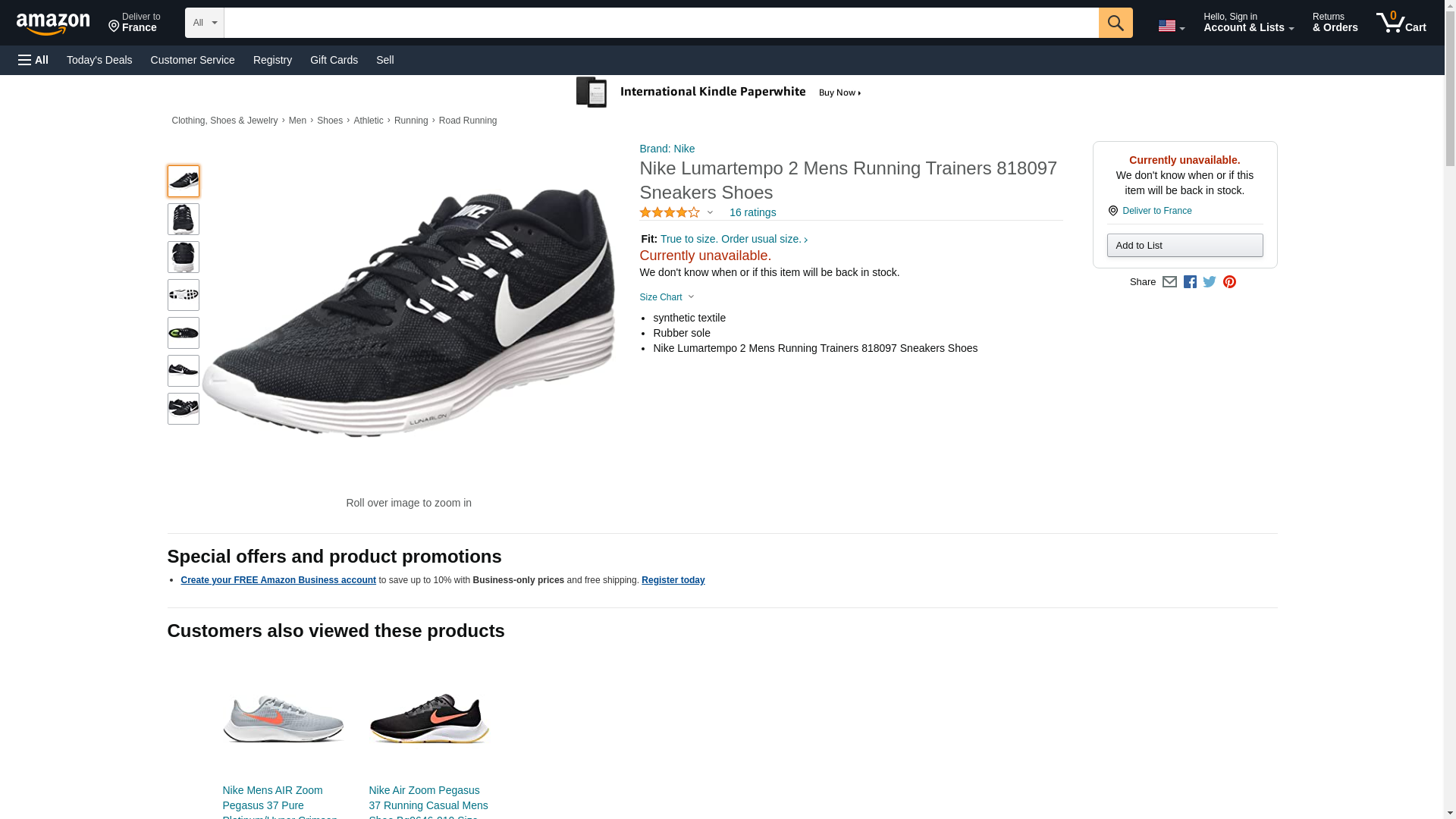
Task: Go to the Amazon home logo
Action: point(53,24)
